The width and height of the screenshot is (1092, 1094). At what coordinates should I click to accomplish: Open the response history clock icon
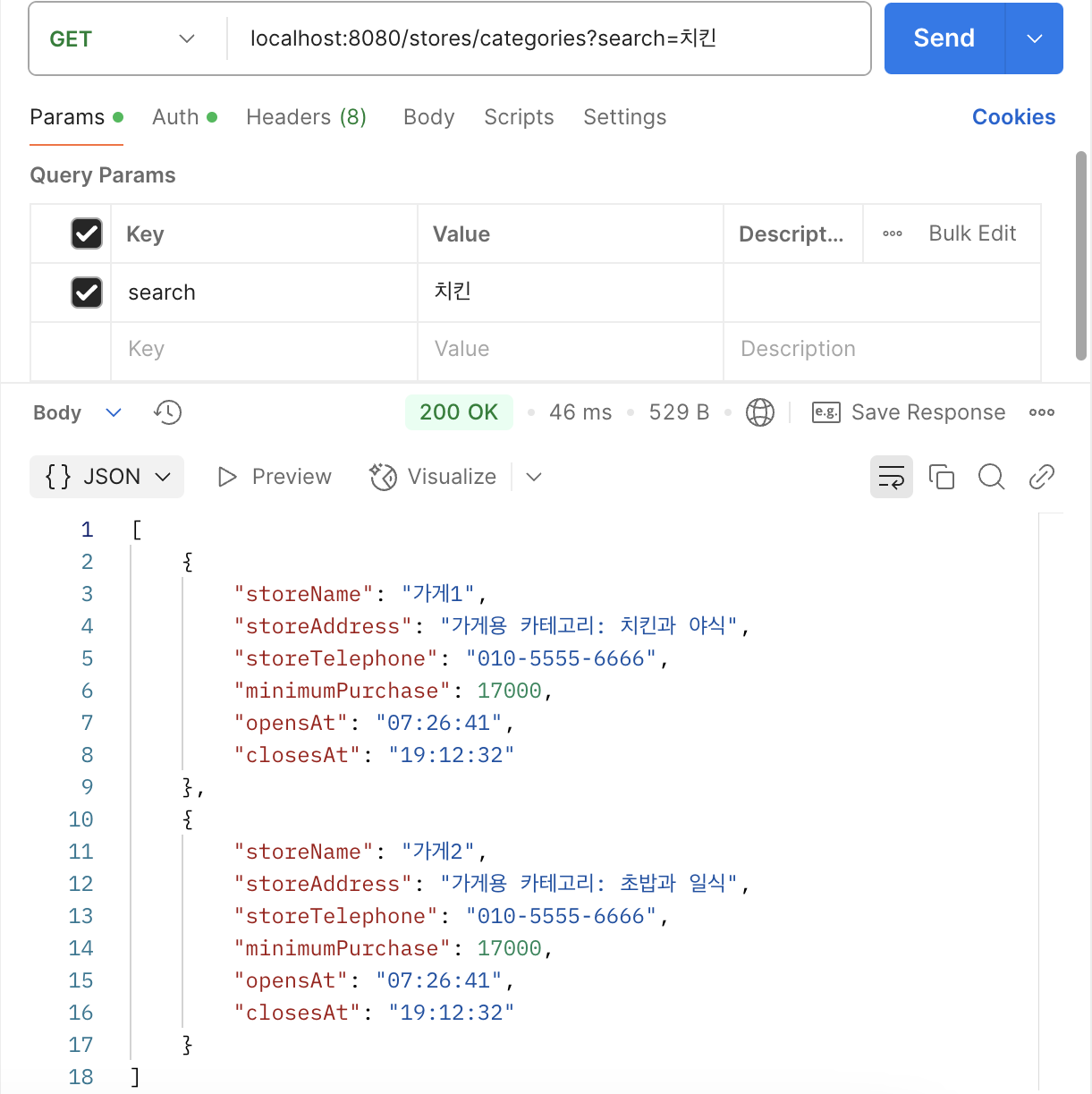click(x=167, y=412)
